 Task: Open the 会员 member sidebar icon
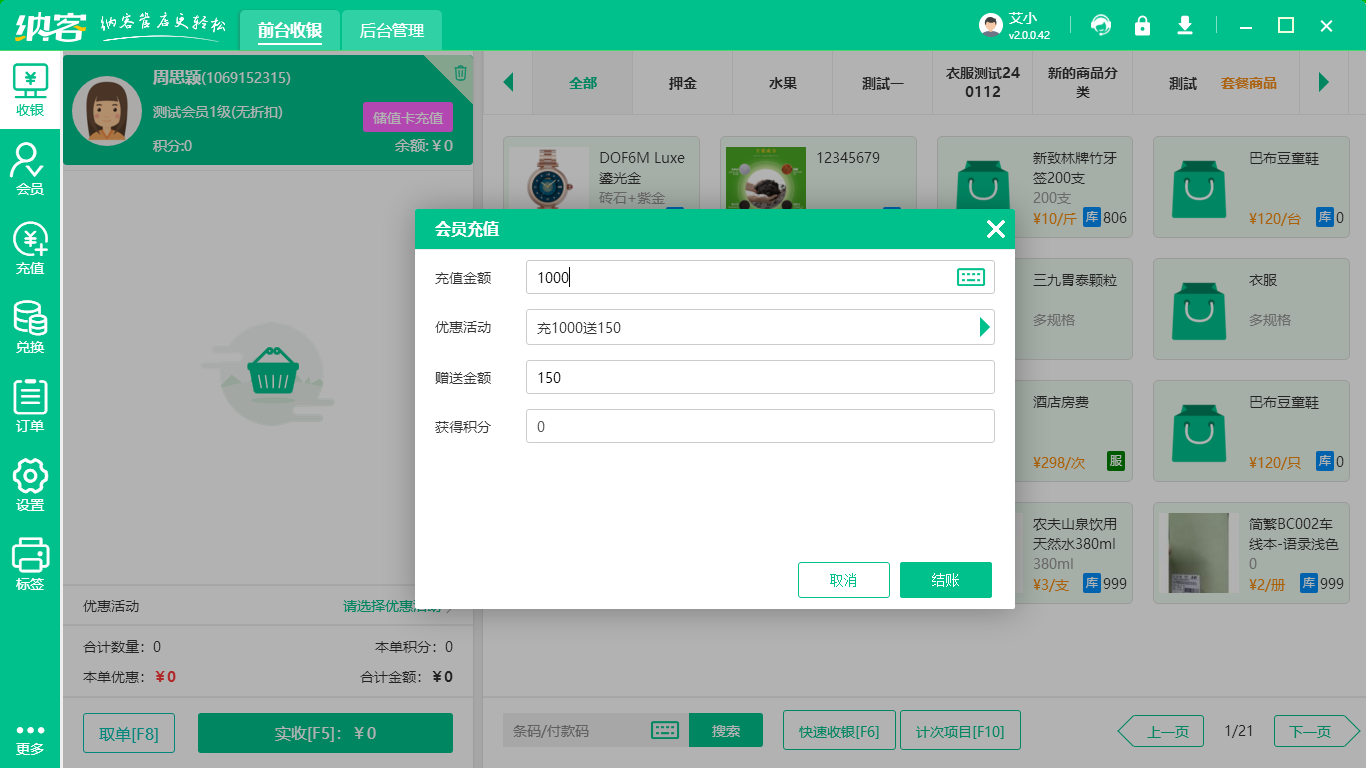(x=30, y=168)
